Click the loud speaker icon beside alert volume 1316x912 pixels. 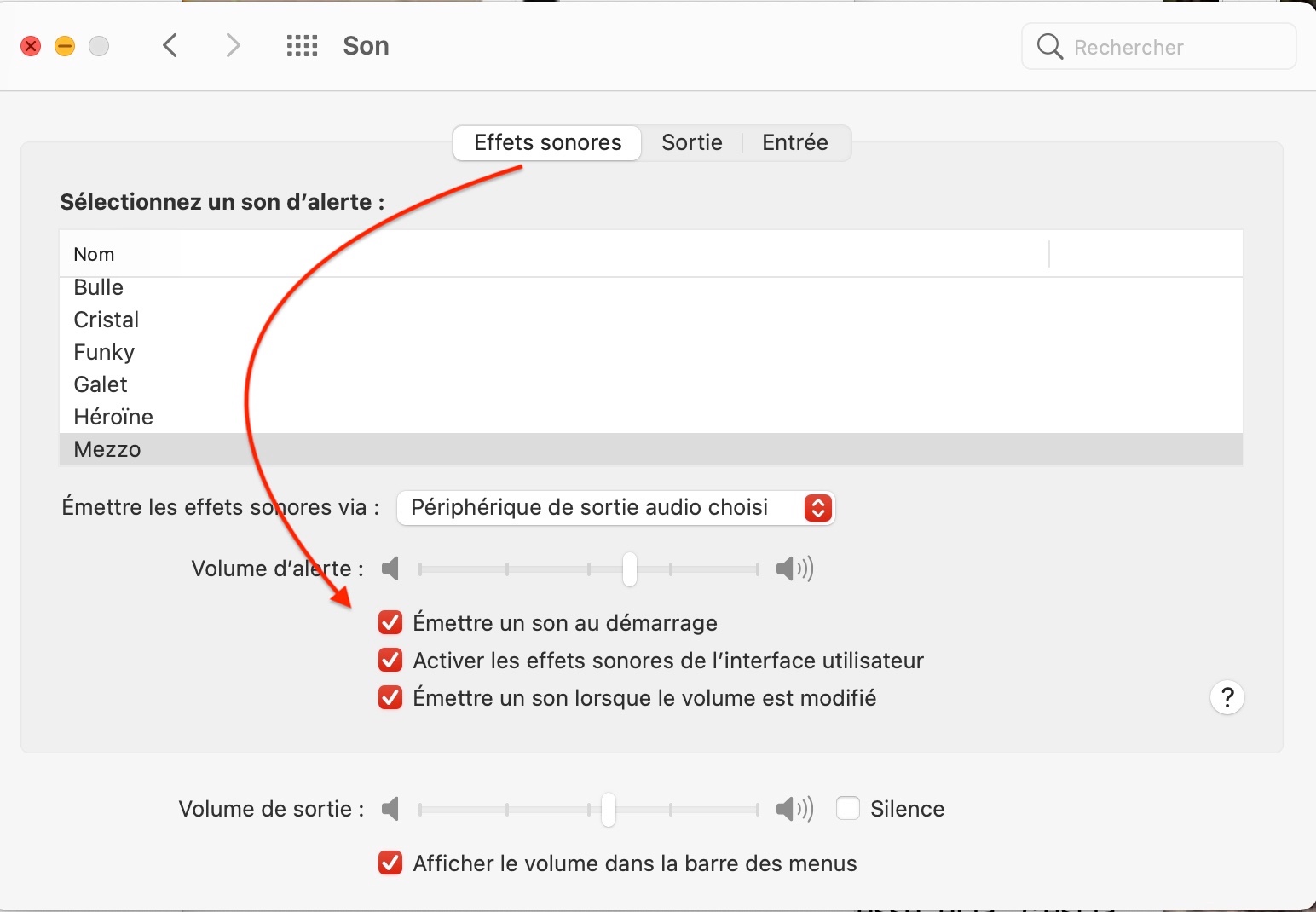point(794,569)
